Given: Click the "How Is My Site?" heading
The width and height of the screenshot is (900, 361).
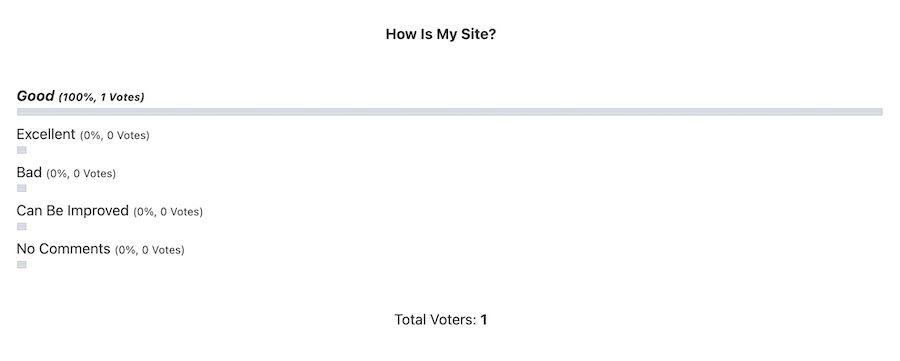Looking at the screenshot, I should point(441,34).
